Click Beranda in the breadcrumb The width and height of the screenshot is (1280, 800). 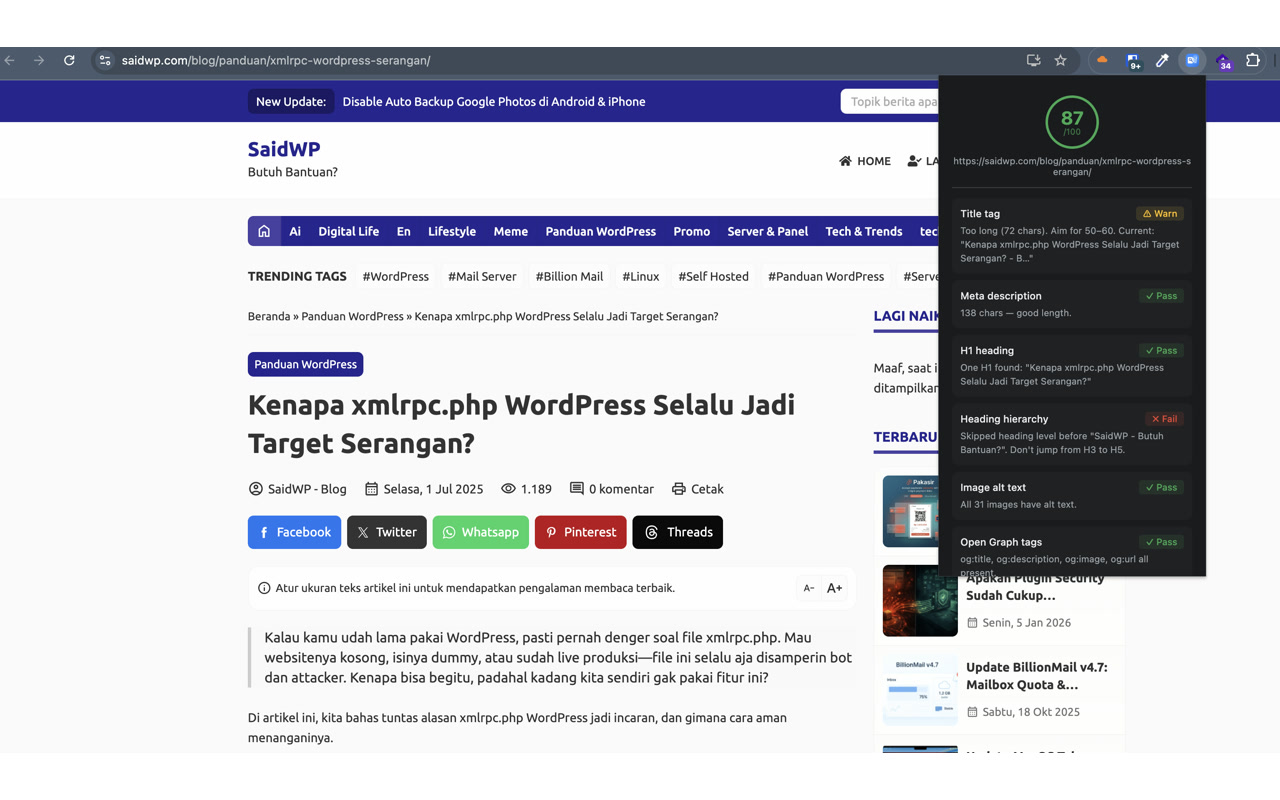[269, 316]
